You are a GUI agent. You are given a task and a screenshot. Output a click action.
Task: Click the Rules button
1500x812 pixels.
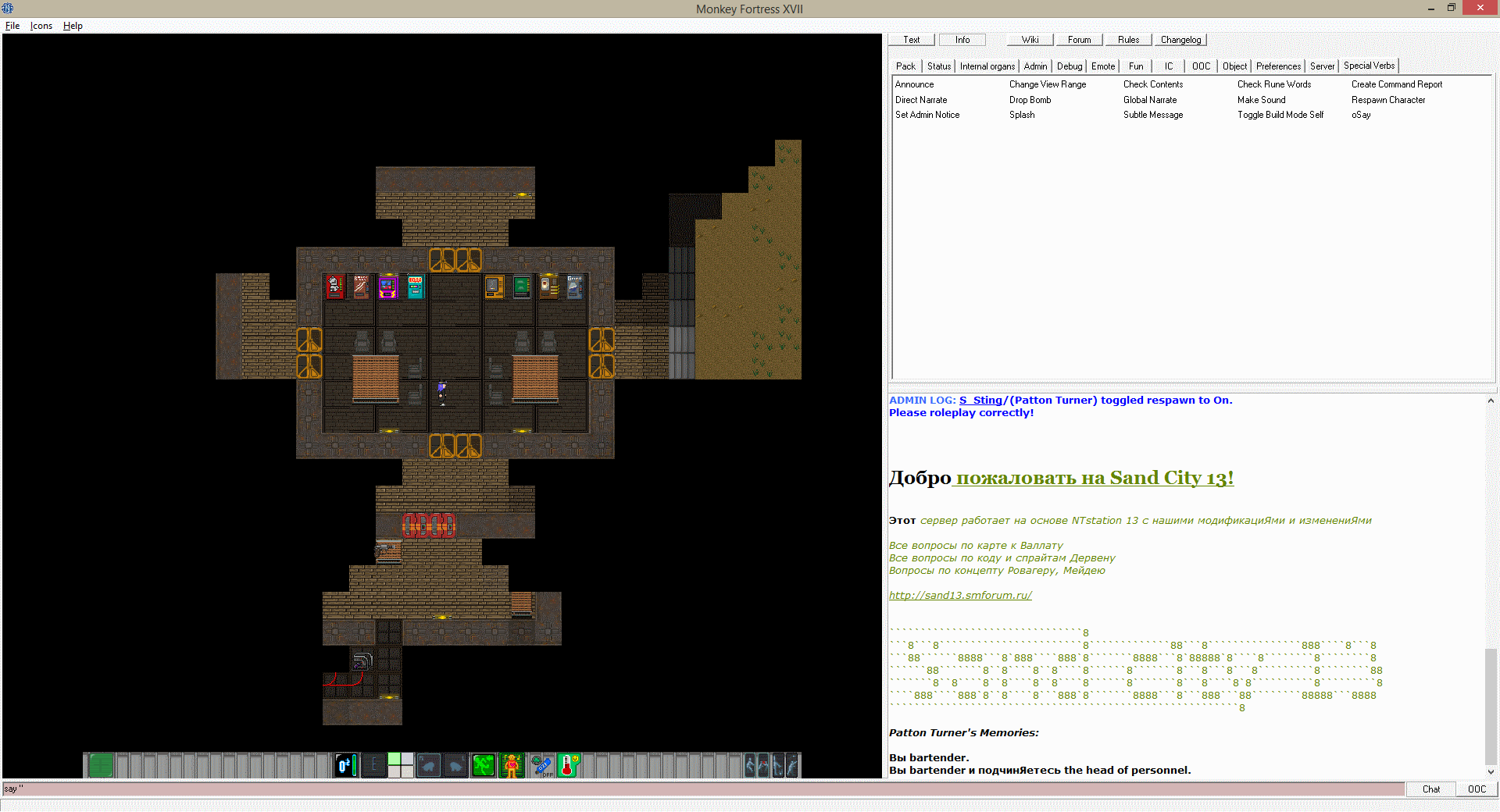coord(1128,40)
